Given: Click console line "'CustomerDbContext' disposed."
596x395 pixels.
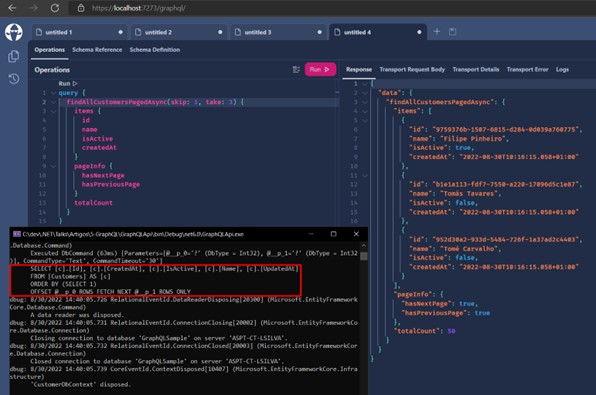Looking at the screenshot, I should (x=80, y=385).
